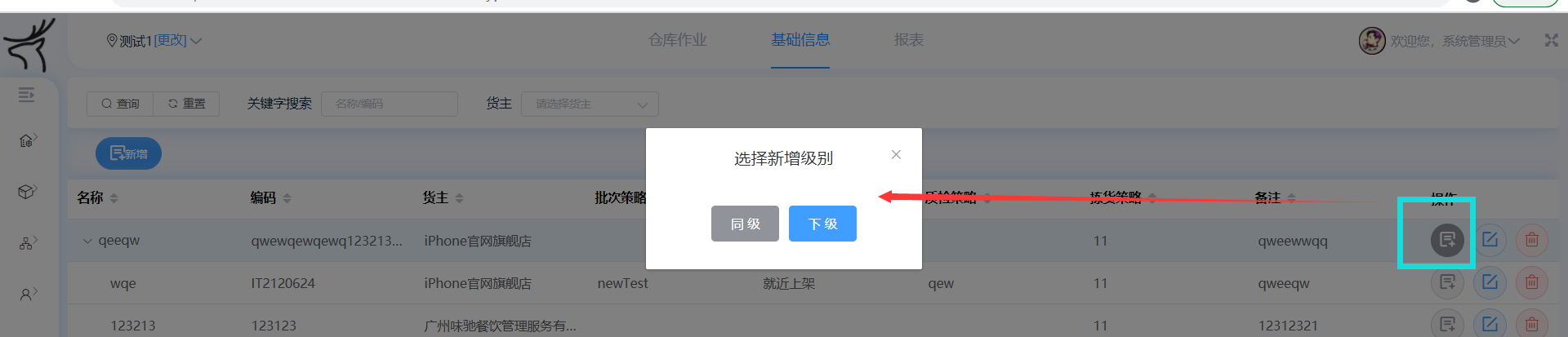1568x337 pixels.
Task: Switch to the 仓库作业 tab
Action: (x=677, y=39)
